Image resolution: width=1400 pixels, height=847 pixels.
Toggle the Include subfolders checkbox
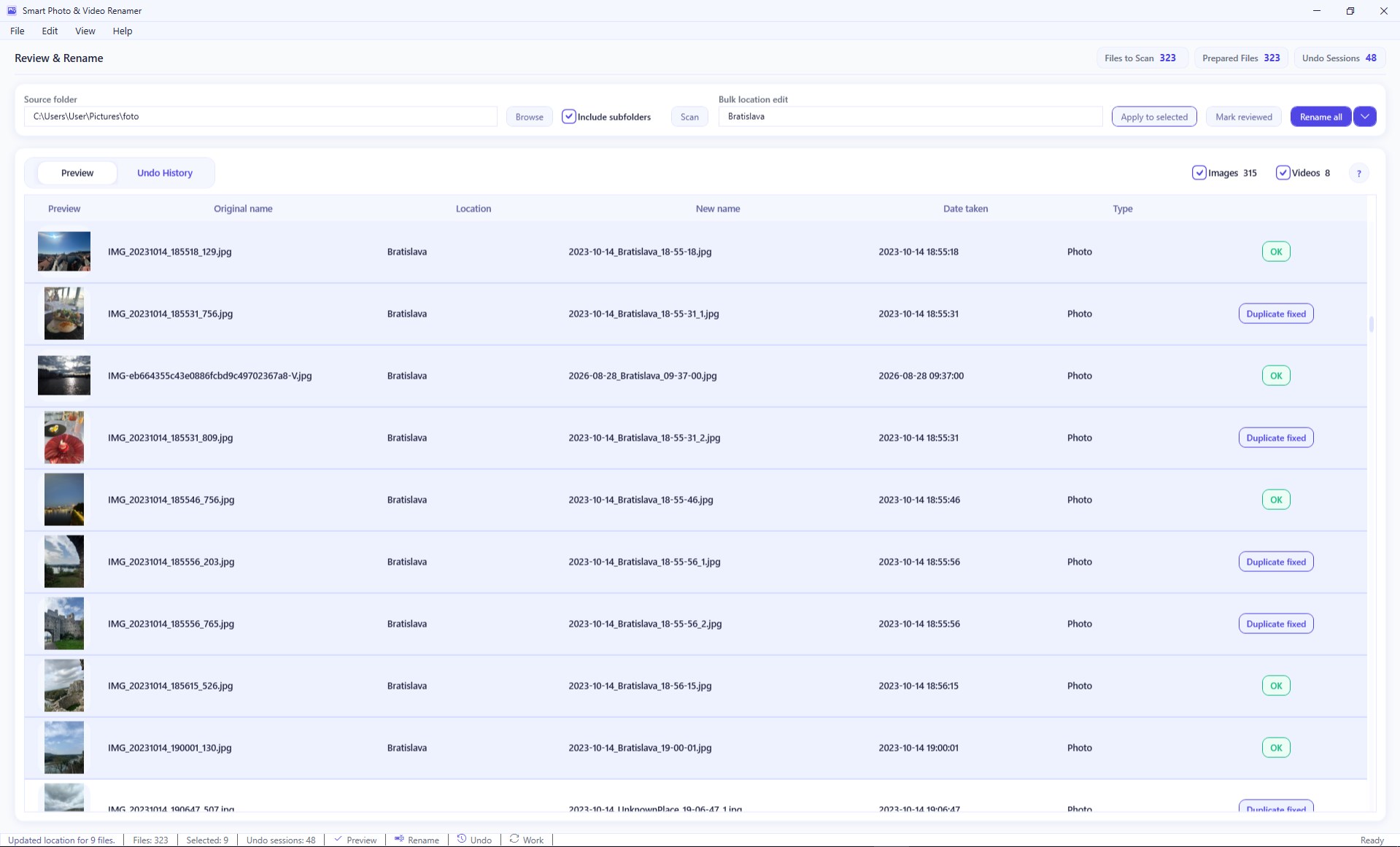569,117
